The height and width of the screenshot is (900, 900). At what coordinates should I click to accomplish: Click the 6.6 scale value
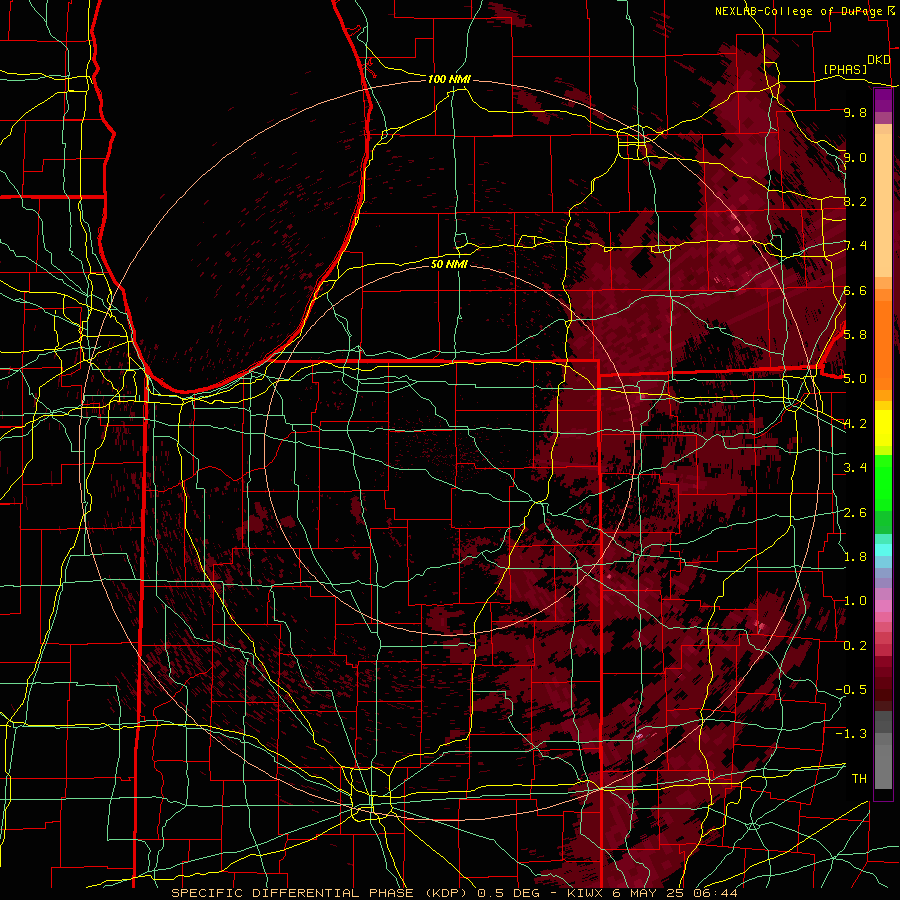click(x=855, y=290)
